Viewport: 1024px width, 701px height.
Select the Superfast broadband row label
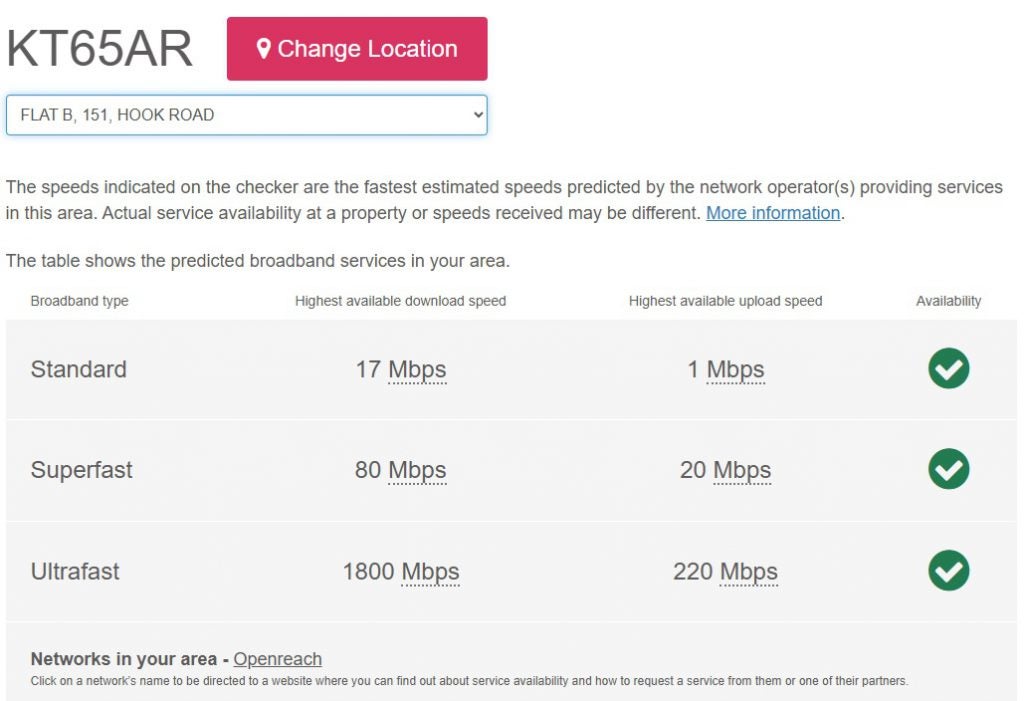[x=82, y=470]
